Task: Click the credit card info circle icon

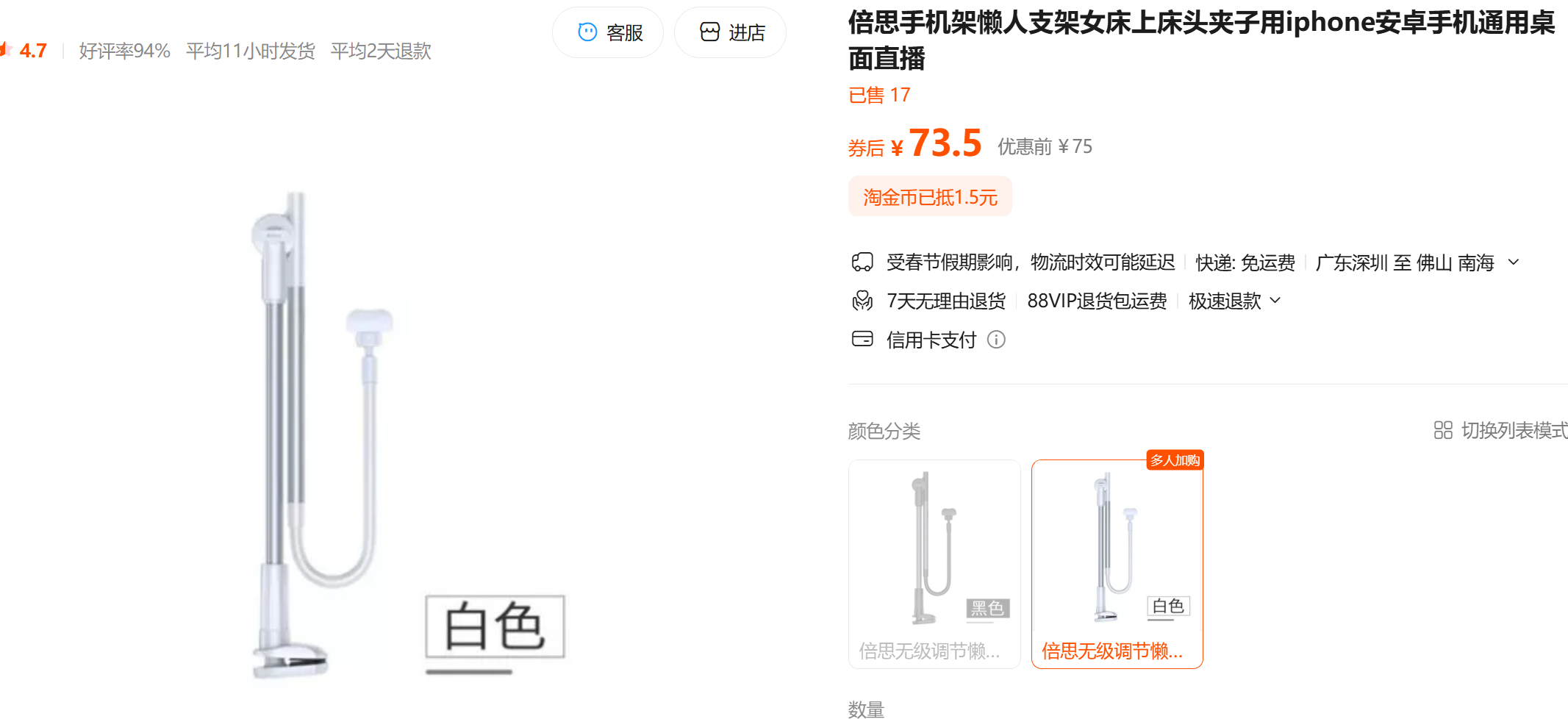Action: tap(996, 340)
